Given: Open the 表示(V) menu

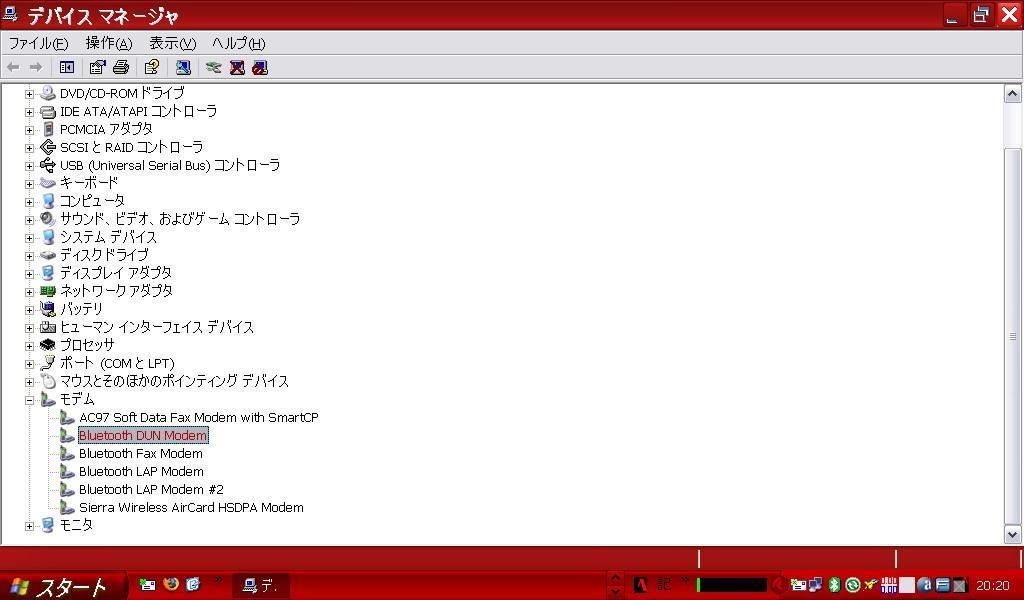Looking at the screenshot, I should tap(172, 43).
